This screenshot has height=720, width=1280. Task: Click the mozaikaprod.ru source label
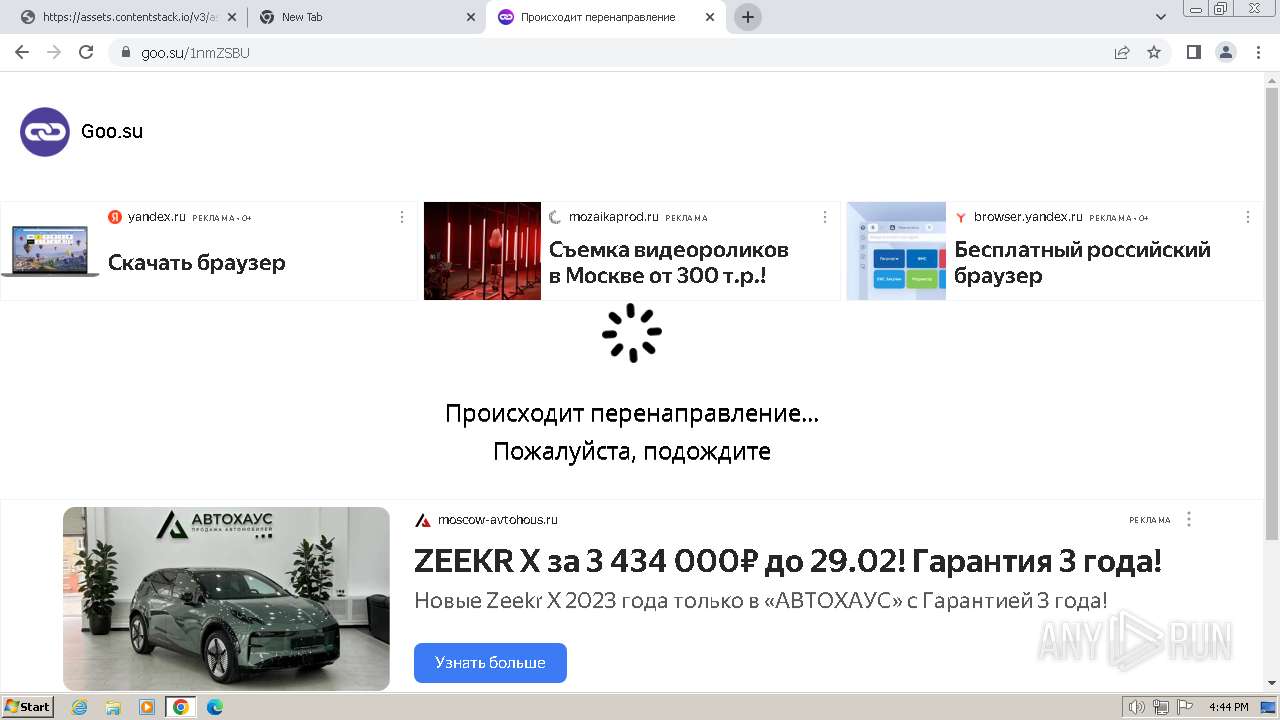pos(614,217)
